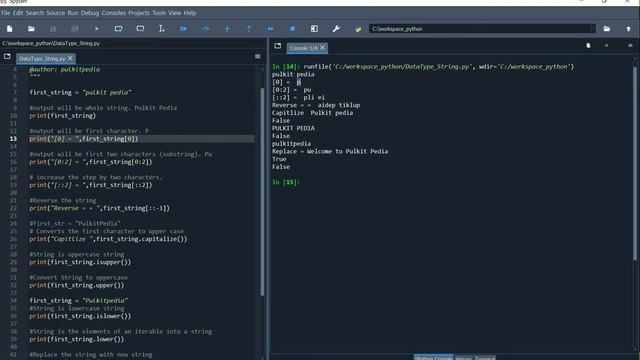Step over the current line in debugger

coord(205,29)
